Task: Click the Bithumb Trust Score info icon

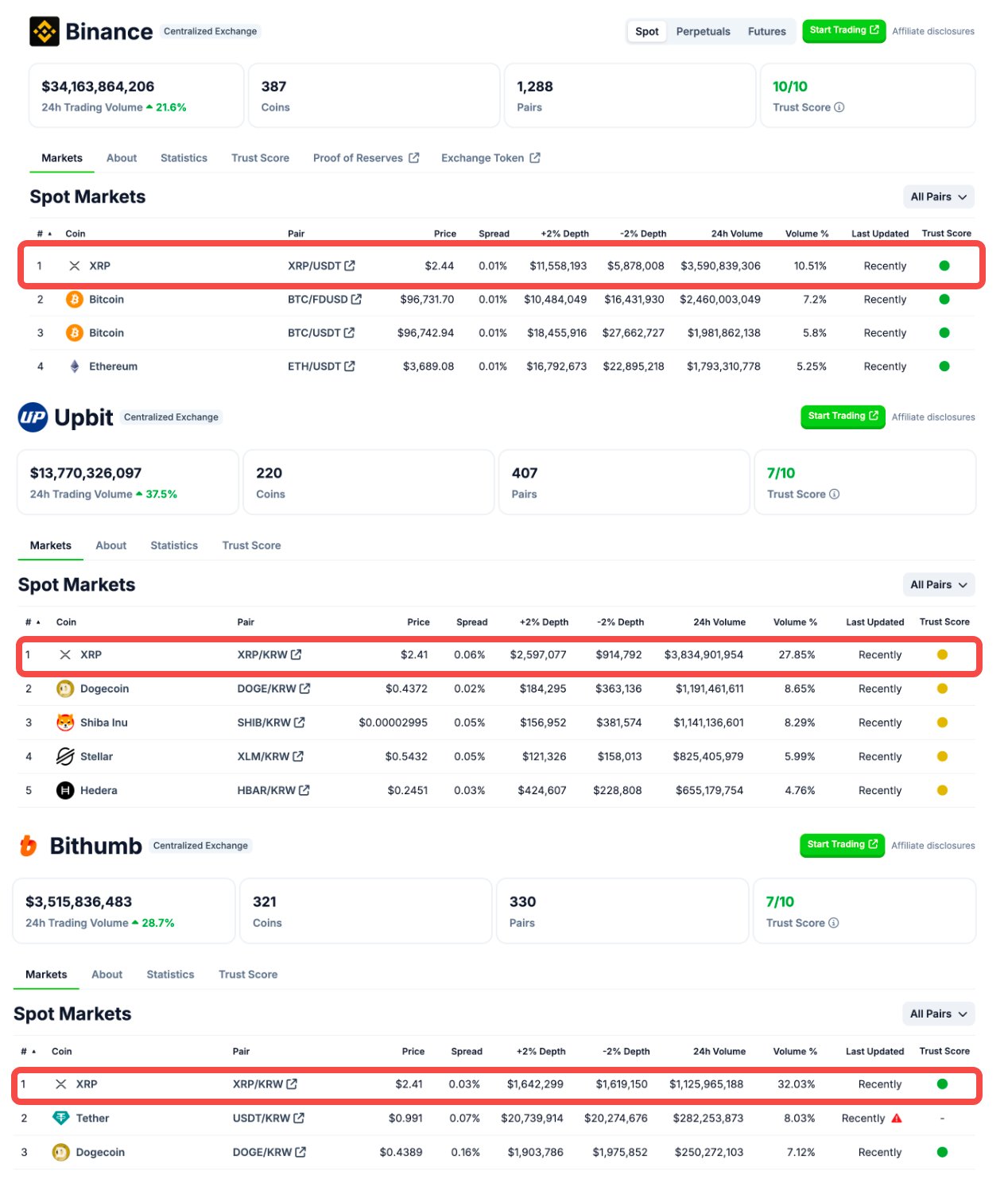Action: [834, 923]
